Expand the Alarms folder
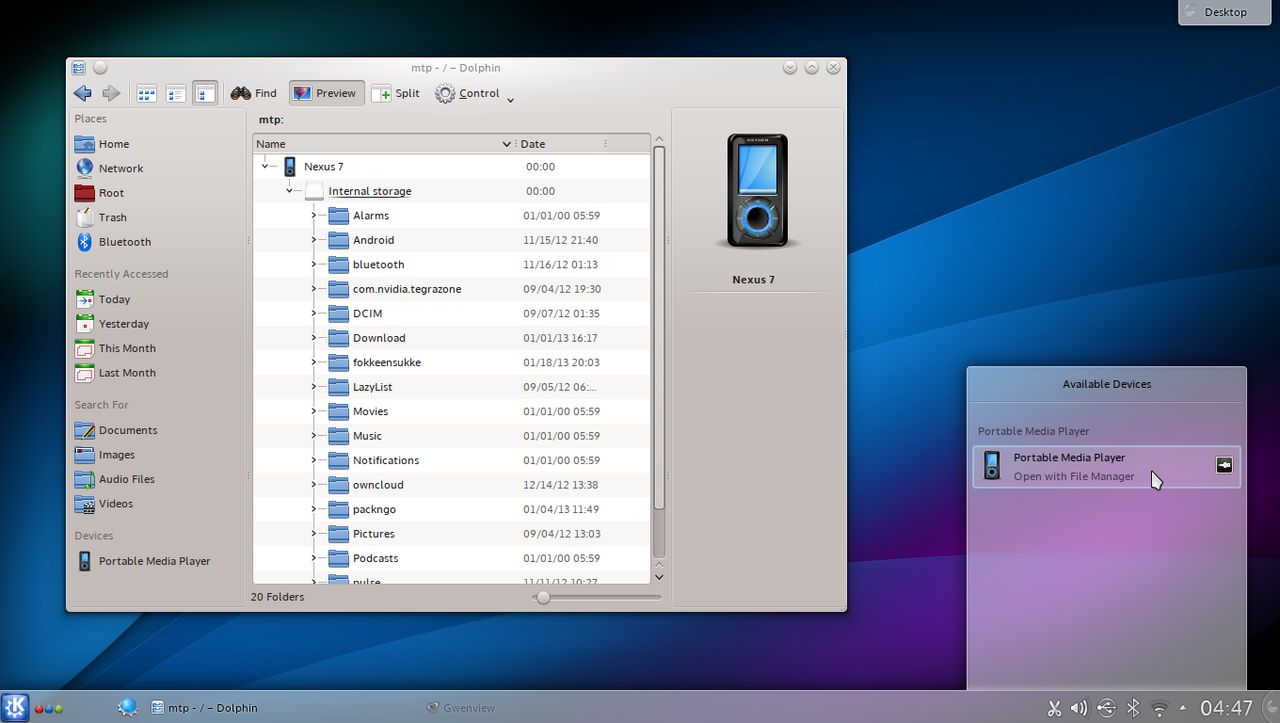This screenshot has height=723, width=1280. tap(313, 216)
